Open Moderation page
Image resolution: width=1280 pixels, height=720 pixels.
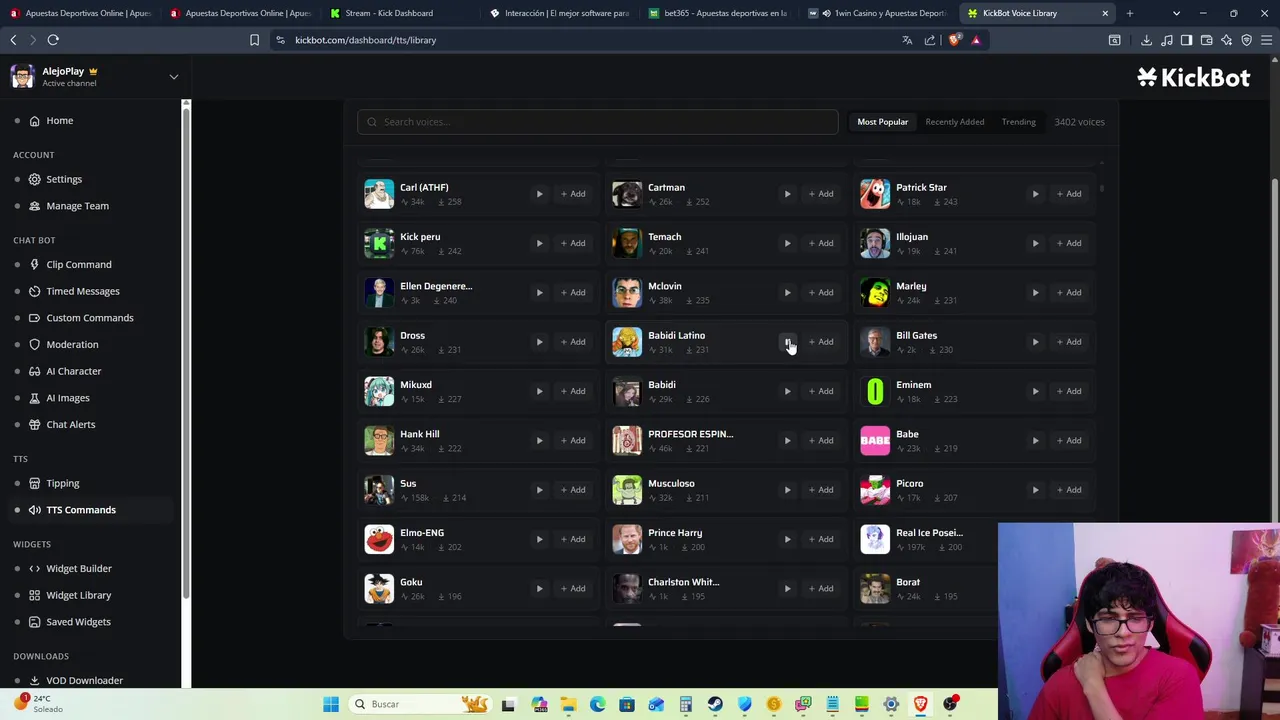tap(72, 345)
